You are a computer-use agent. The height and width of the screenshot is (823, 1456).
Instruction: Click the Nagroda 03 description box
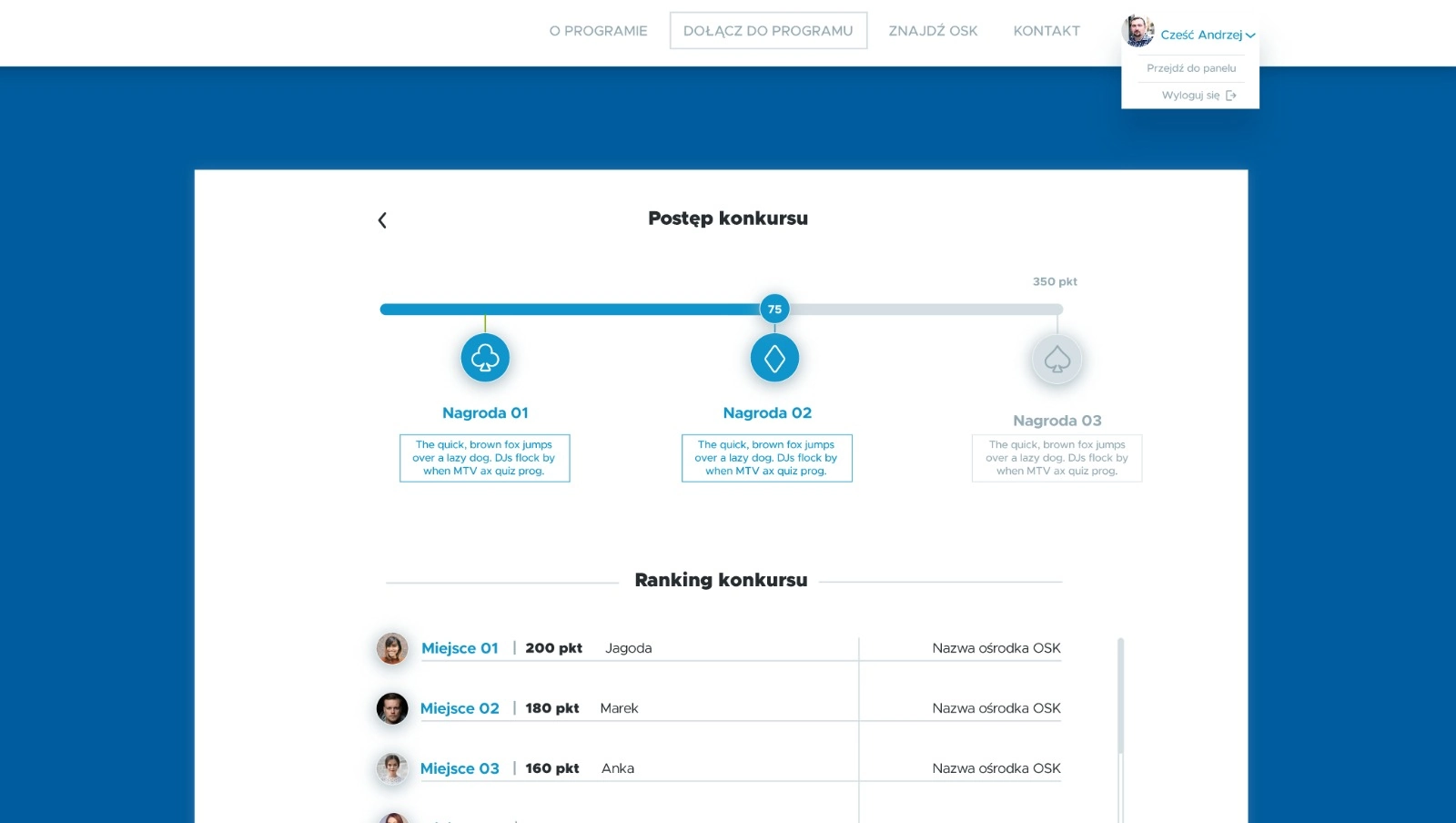coord(1057,458)
